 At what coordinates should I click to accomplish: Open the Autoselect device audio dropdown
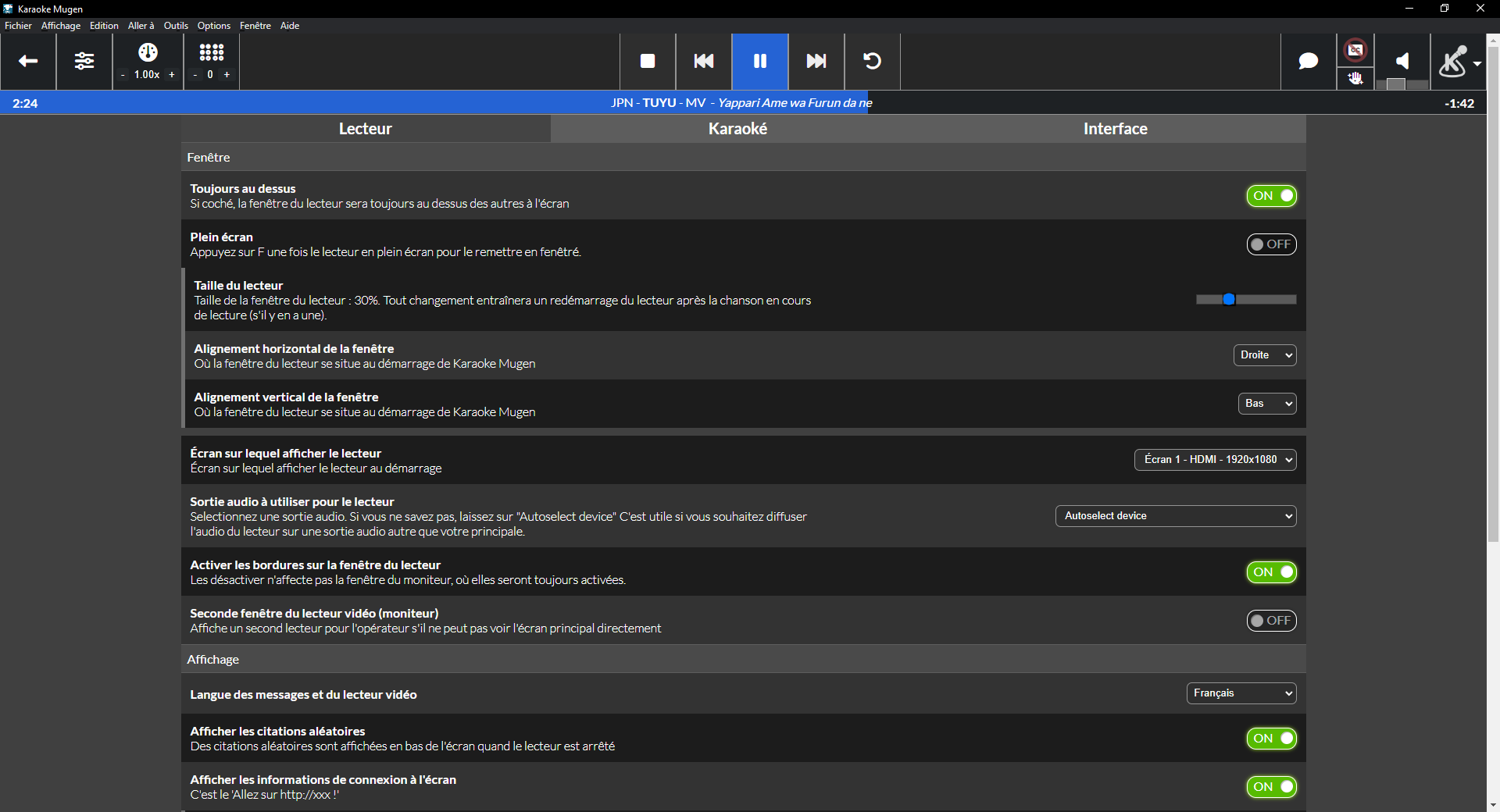1176,516
